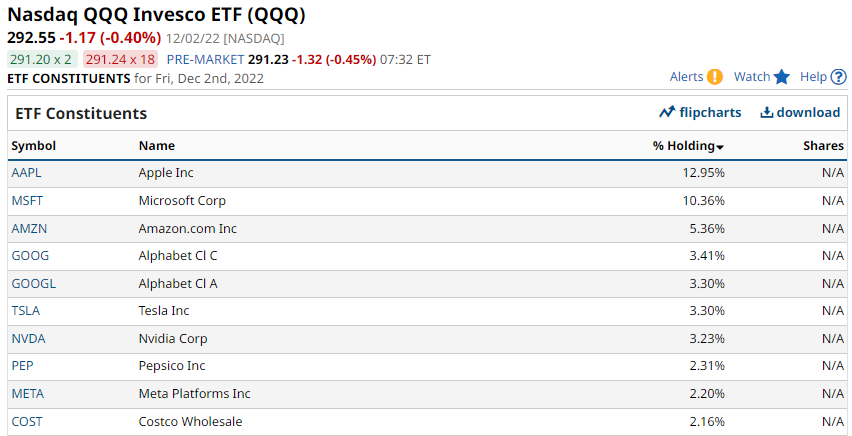Click the download arrow icon
The image size is (852, 436).
coord(767,113)
